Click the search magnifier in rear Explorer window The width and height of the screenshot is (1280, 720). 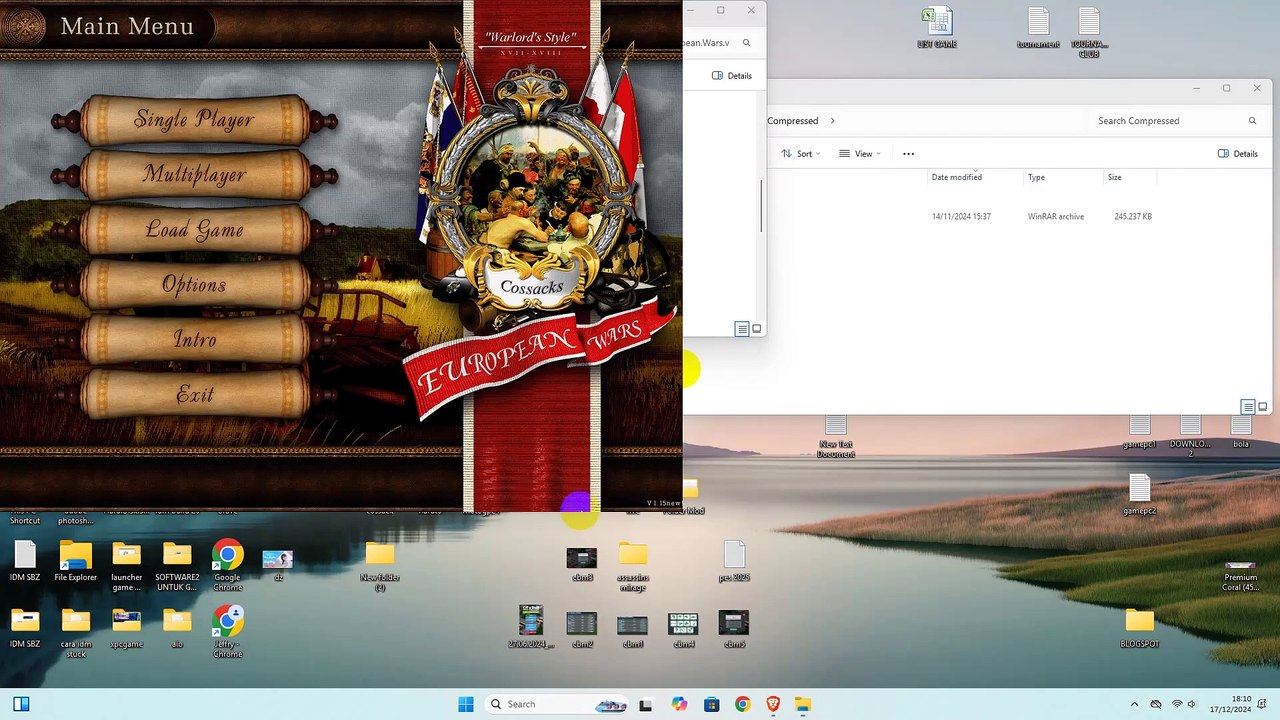tap(747, 43)
